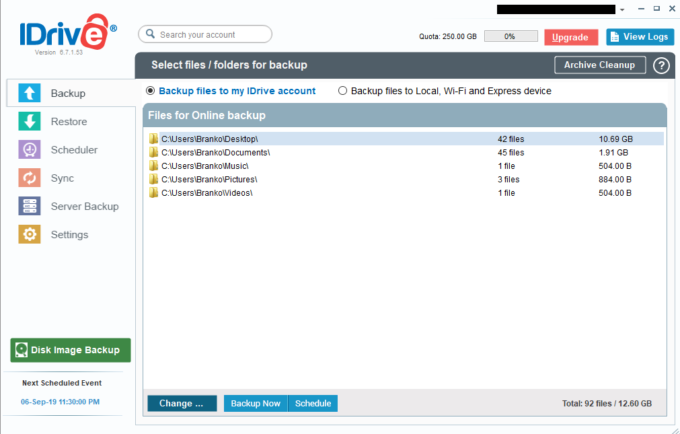Click the search magnifier icon
Image resolution: width=680 pixels, height=434 pixels.
150,34
